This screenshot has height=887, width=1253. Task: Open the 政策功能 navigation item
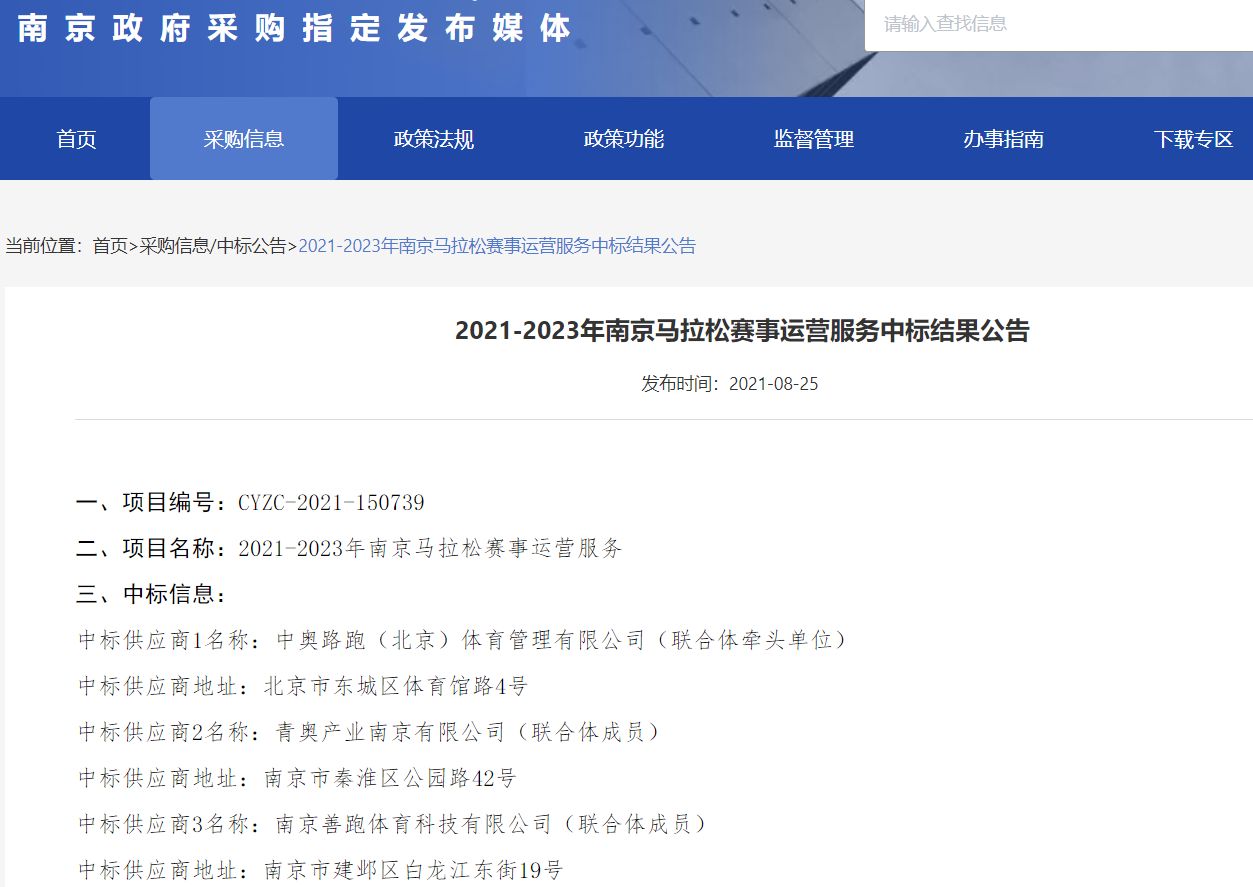624,139
